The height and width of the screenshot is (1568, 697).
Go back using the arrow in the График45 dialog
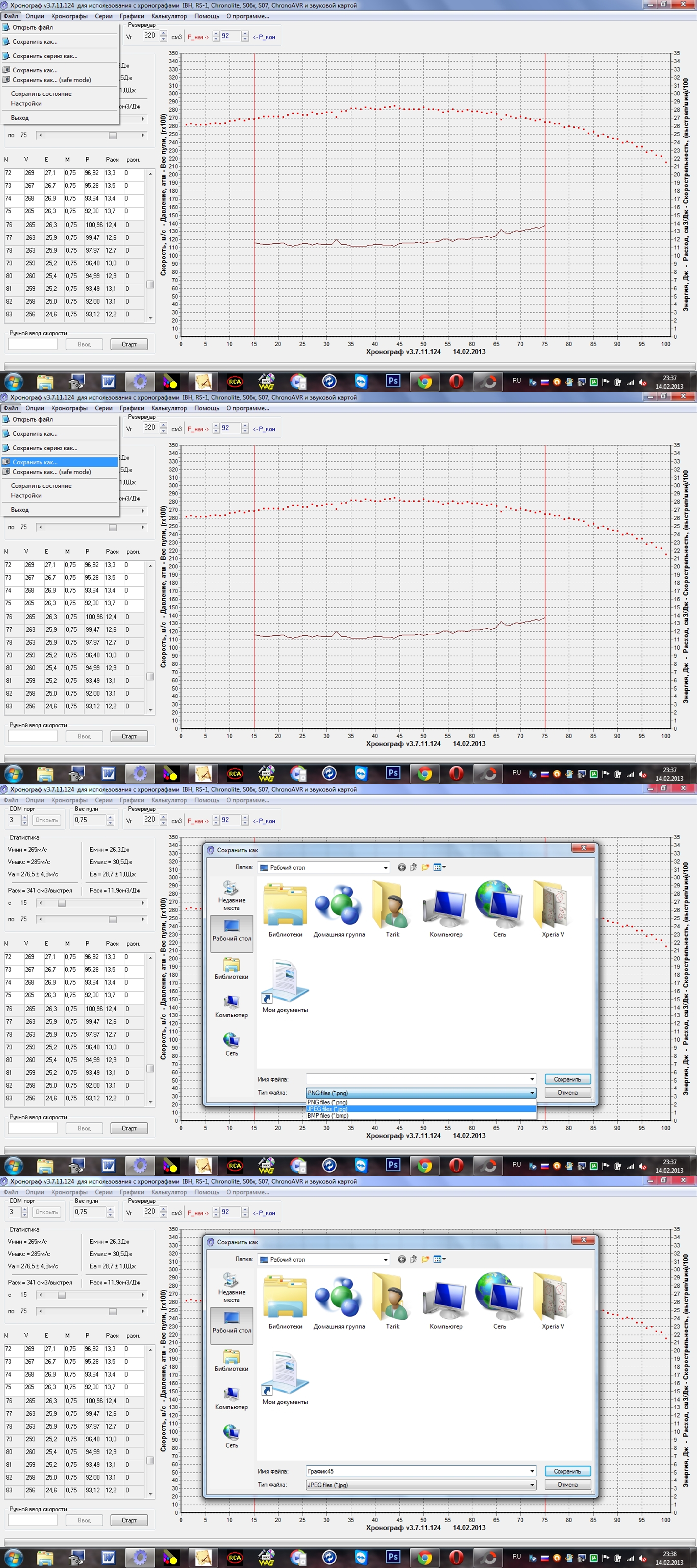pos(402,1259)
